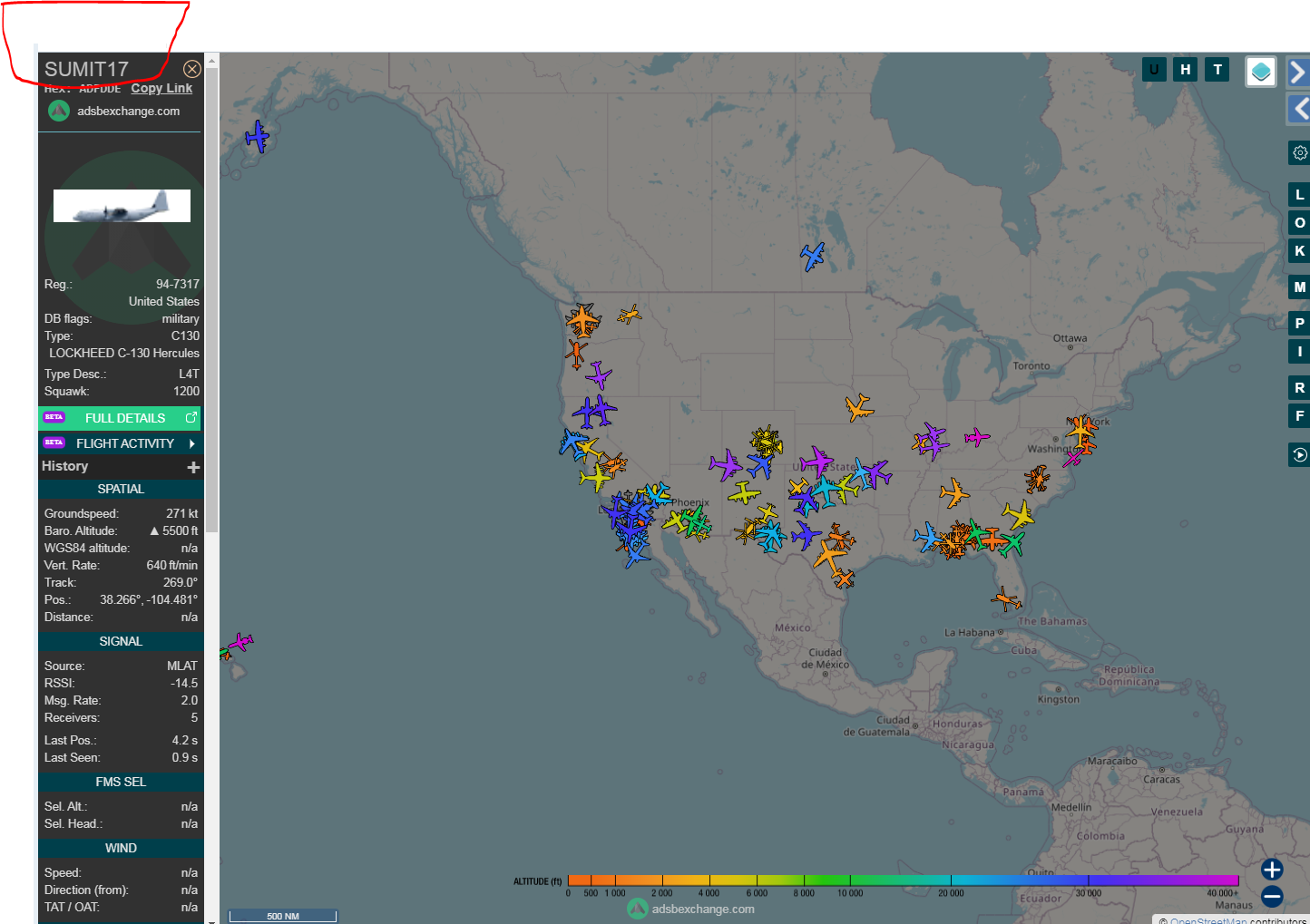Image resolution: width=1310 pixels, height=924 pixels.
Task: Select the orange aircraft in southern Texas
Action: 844,578
